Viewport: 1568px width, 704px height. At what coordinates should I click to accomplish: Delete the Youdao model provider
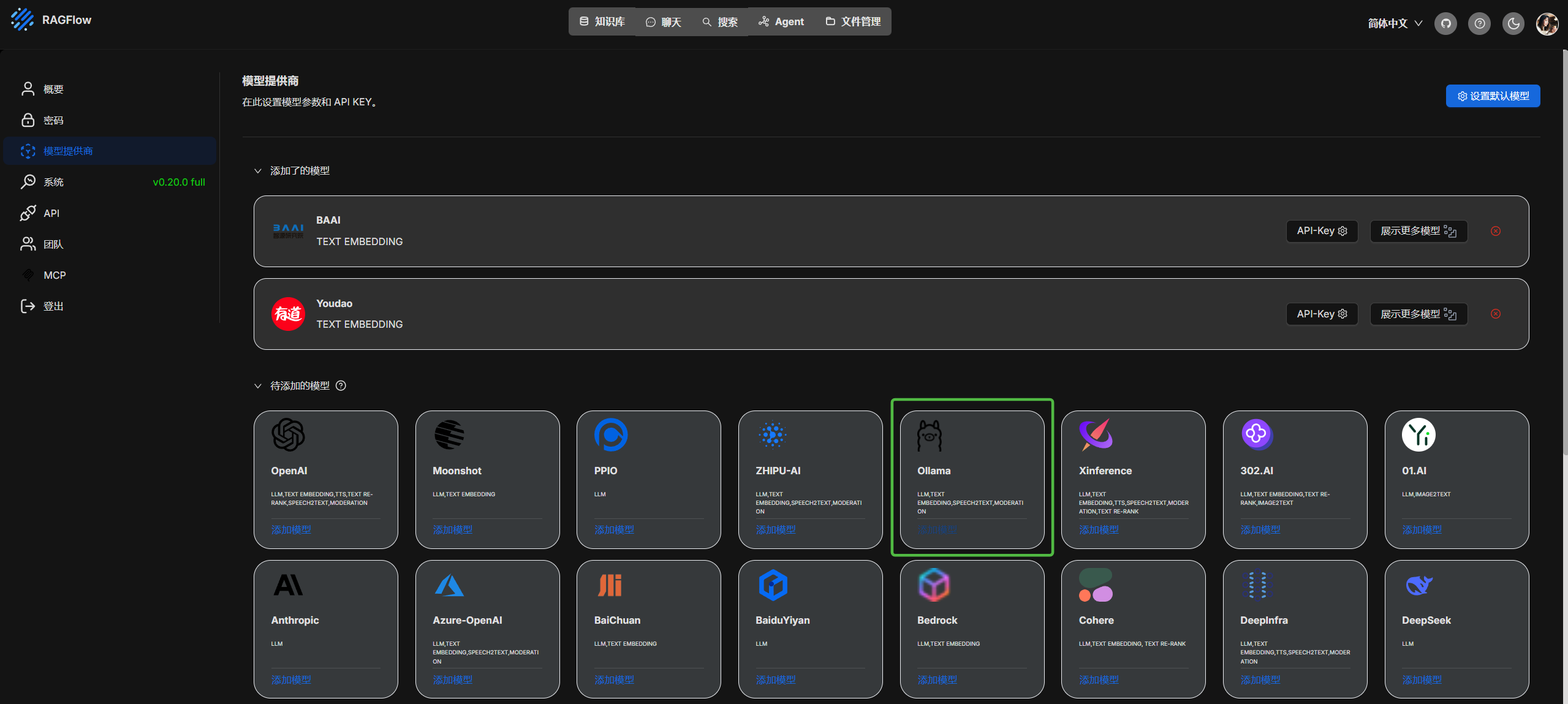click(x=1496, y=314)
